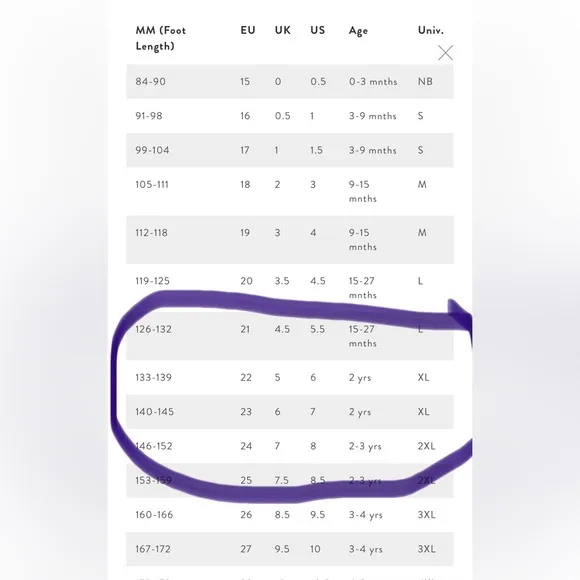Click the US column header

[x=318, y=30]
